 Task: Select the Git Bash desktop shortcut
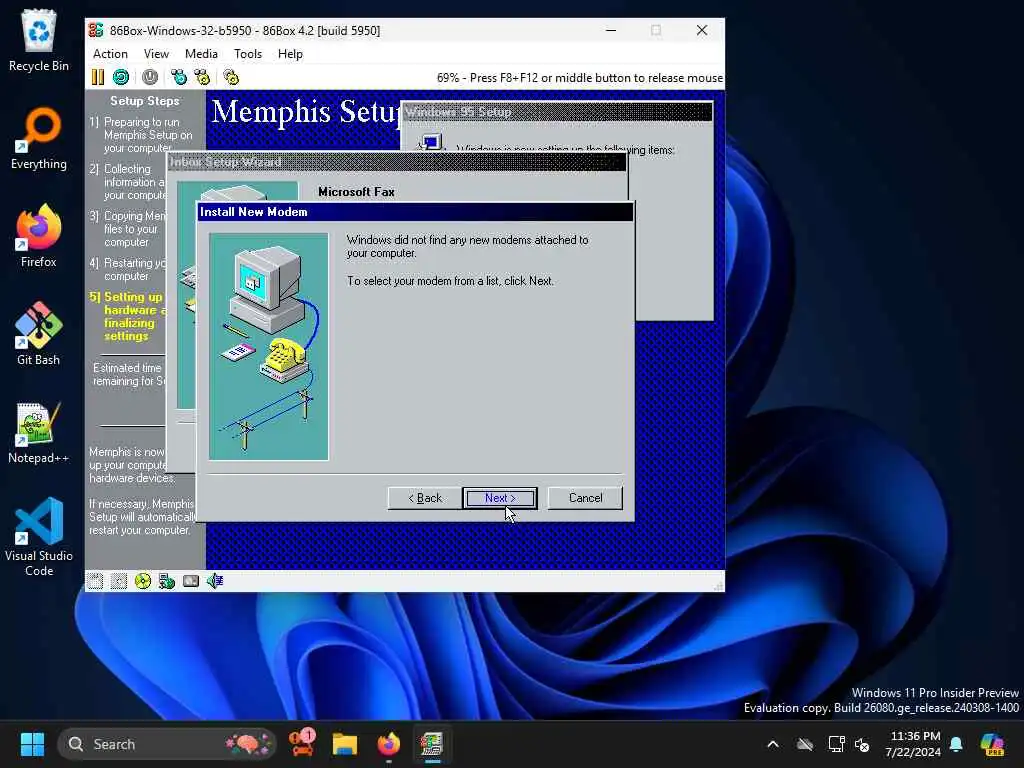tap(39, 334)
